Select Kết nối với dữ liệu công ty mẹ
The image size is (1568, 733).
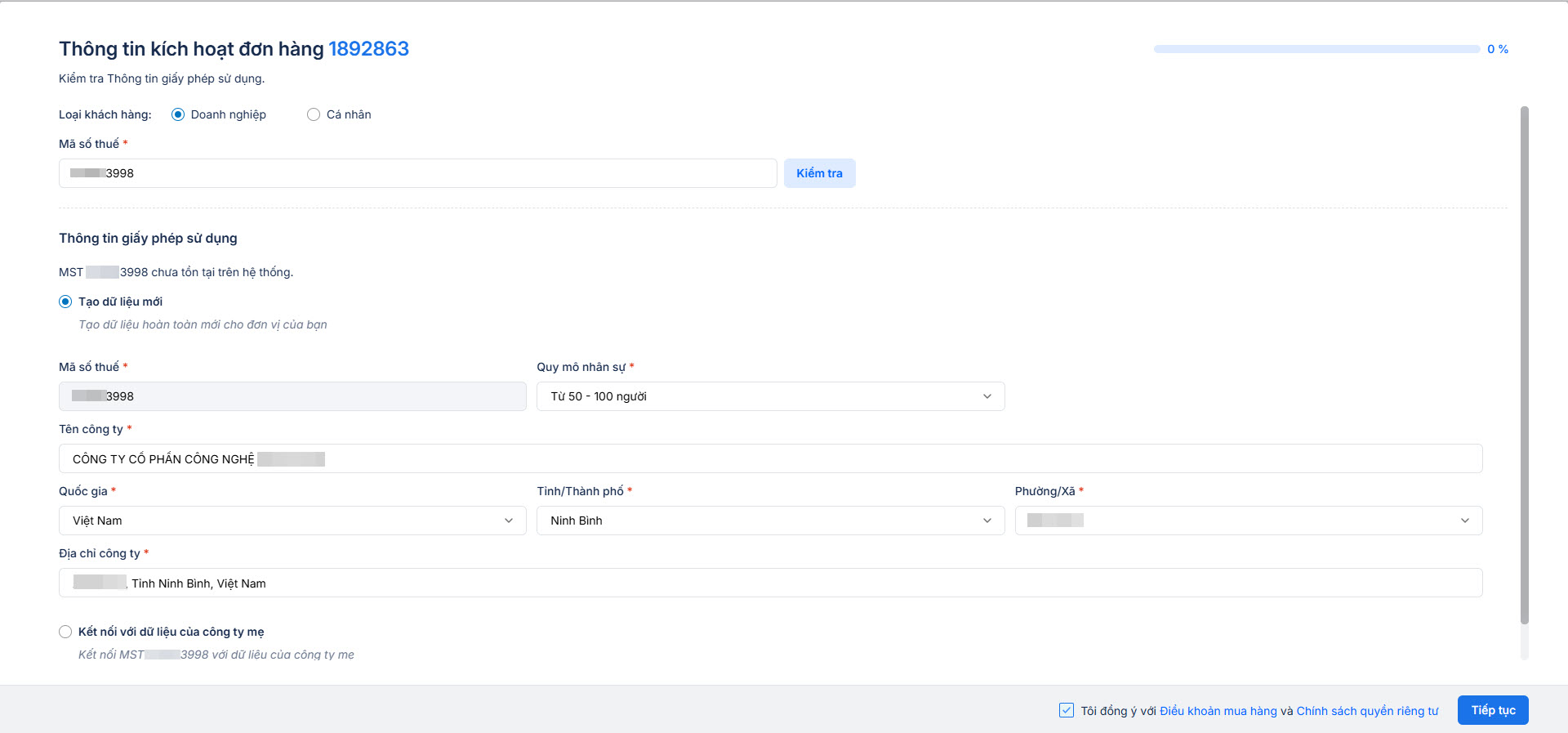[x=65, y=632]
